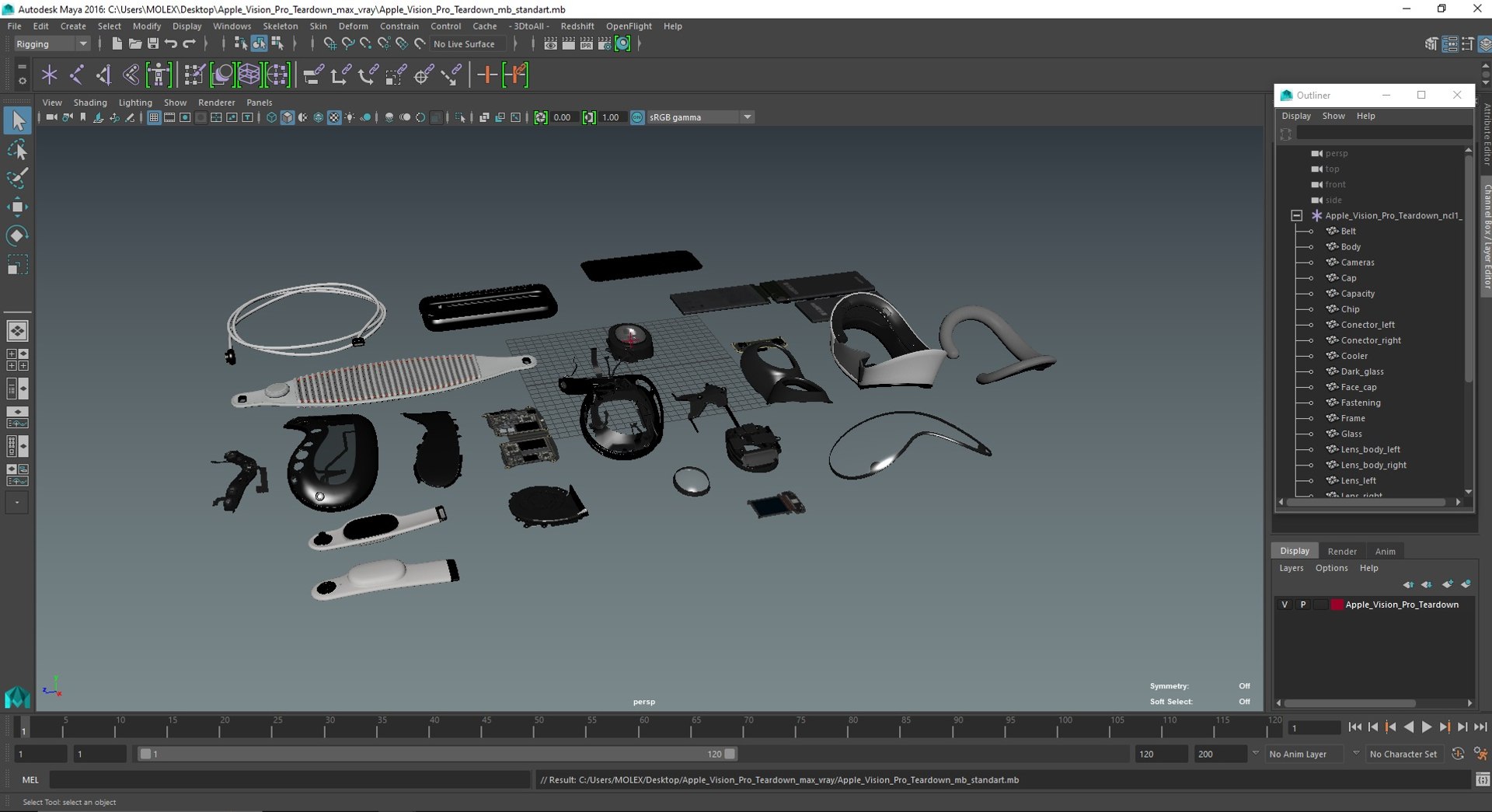Activate the Lasso select tool
The image size is (1492, 812).
coord(17,149)
